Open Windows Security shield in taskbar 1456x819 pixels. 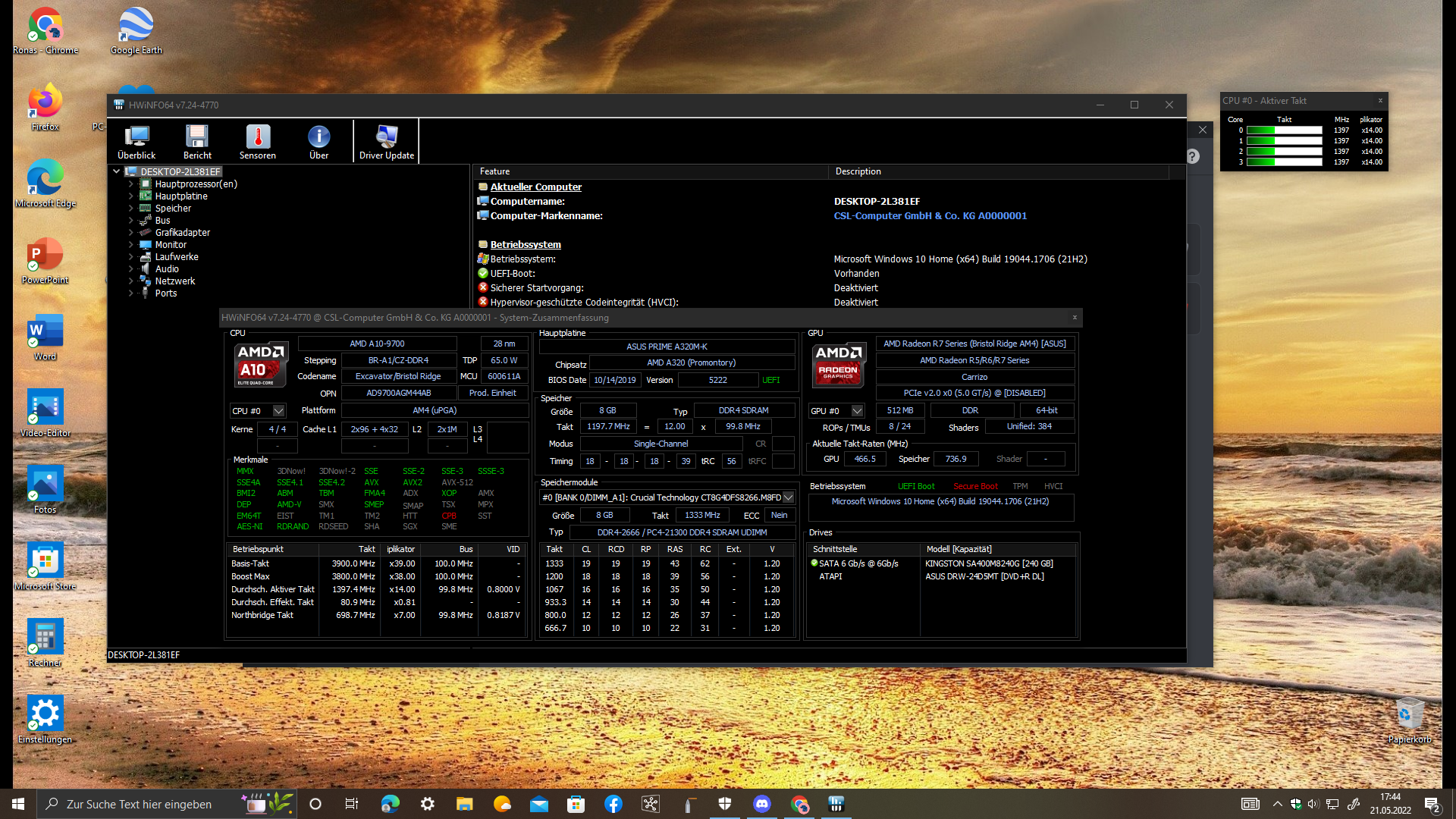725,804
